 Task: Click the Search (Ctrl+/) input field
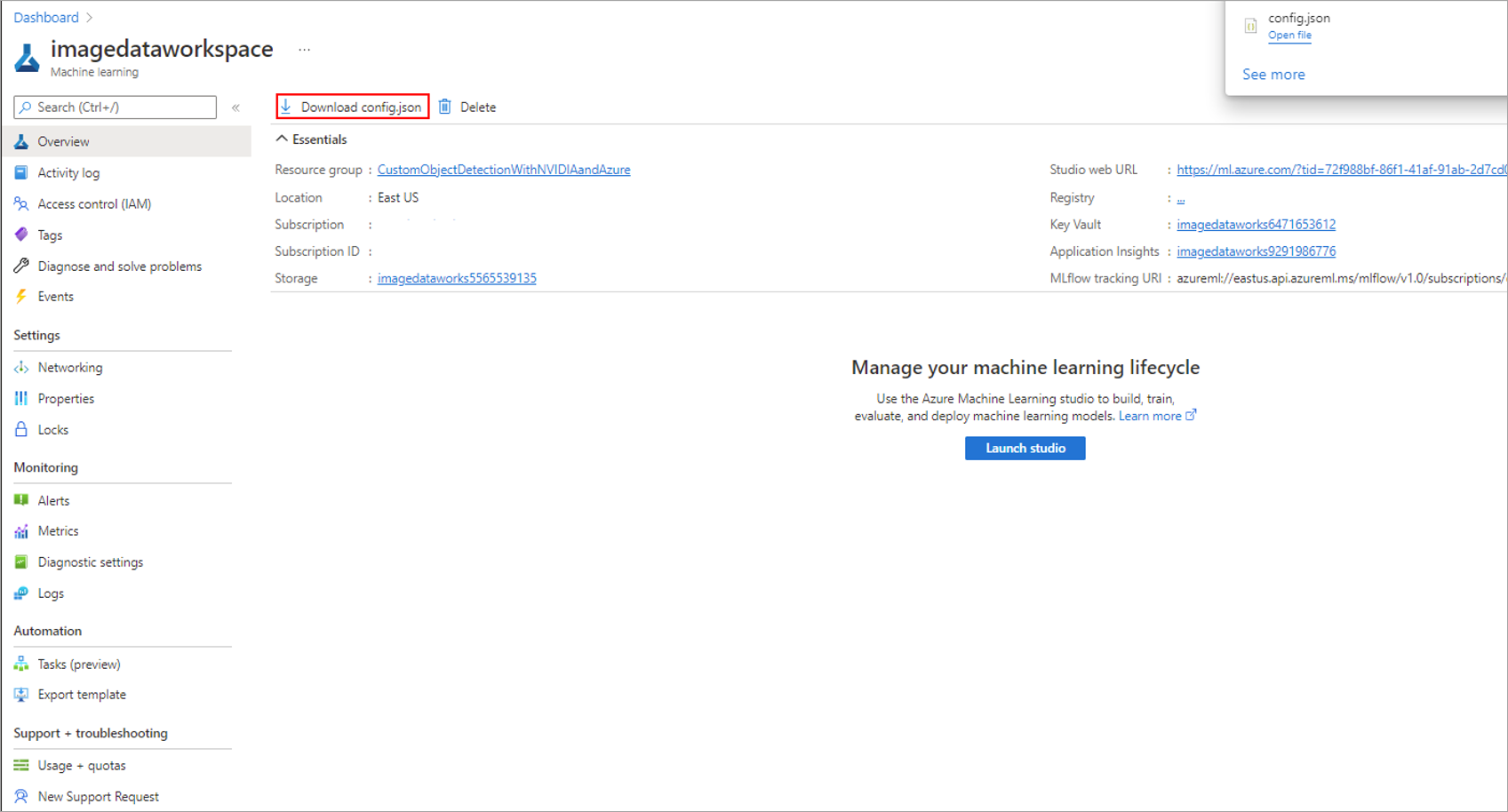pyautogui.click(x=116, y=107)
